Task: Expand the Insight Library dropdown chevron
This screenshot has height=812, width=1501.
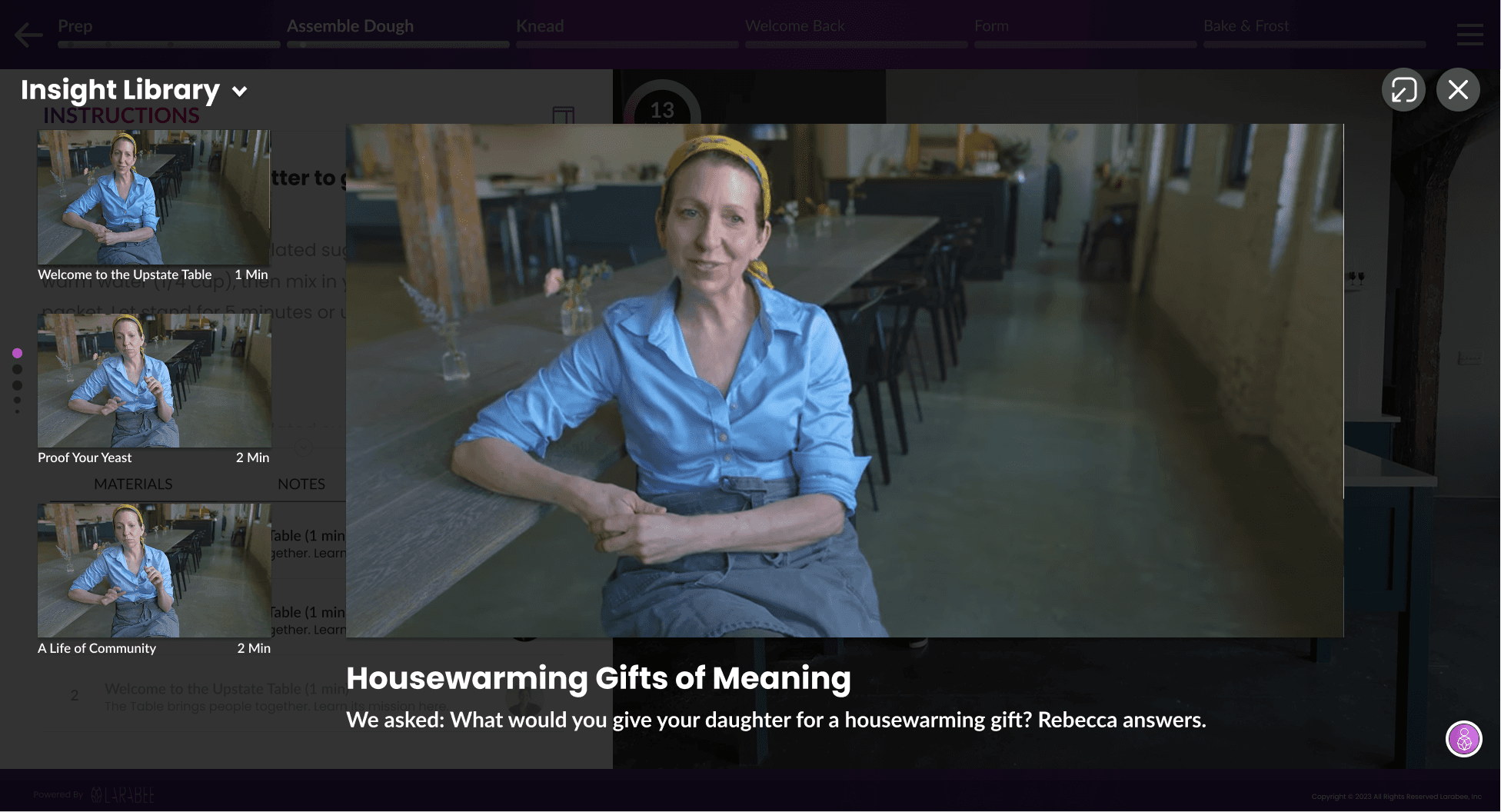Action: click(x=240, y=92)
